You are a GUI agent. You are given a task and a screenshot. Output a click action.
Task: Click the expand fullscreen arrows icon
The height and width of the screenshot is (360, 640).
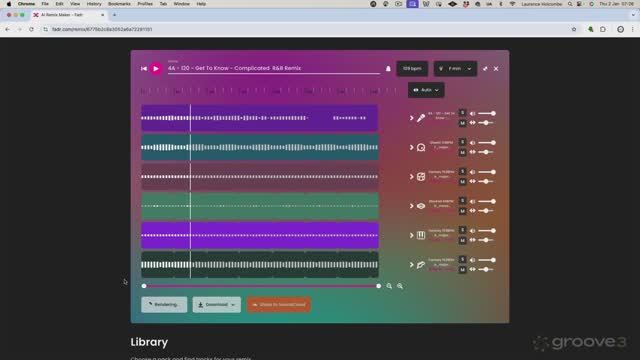tap(485, 69)
